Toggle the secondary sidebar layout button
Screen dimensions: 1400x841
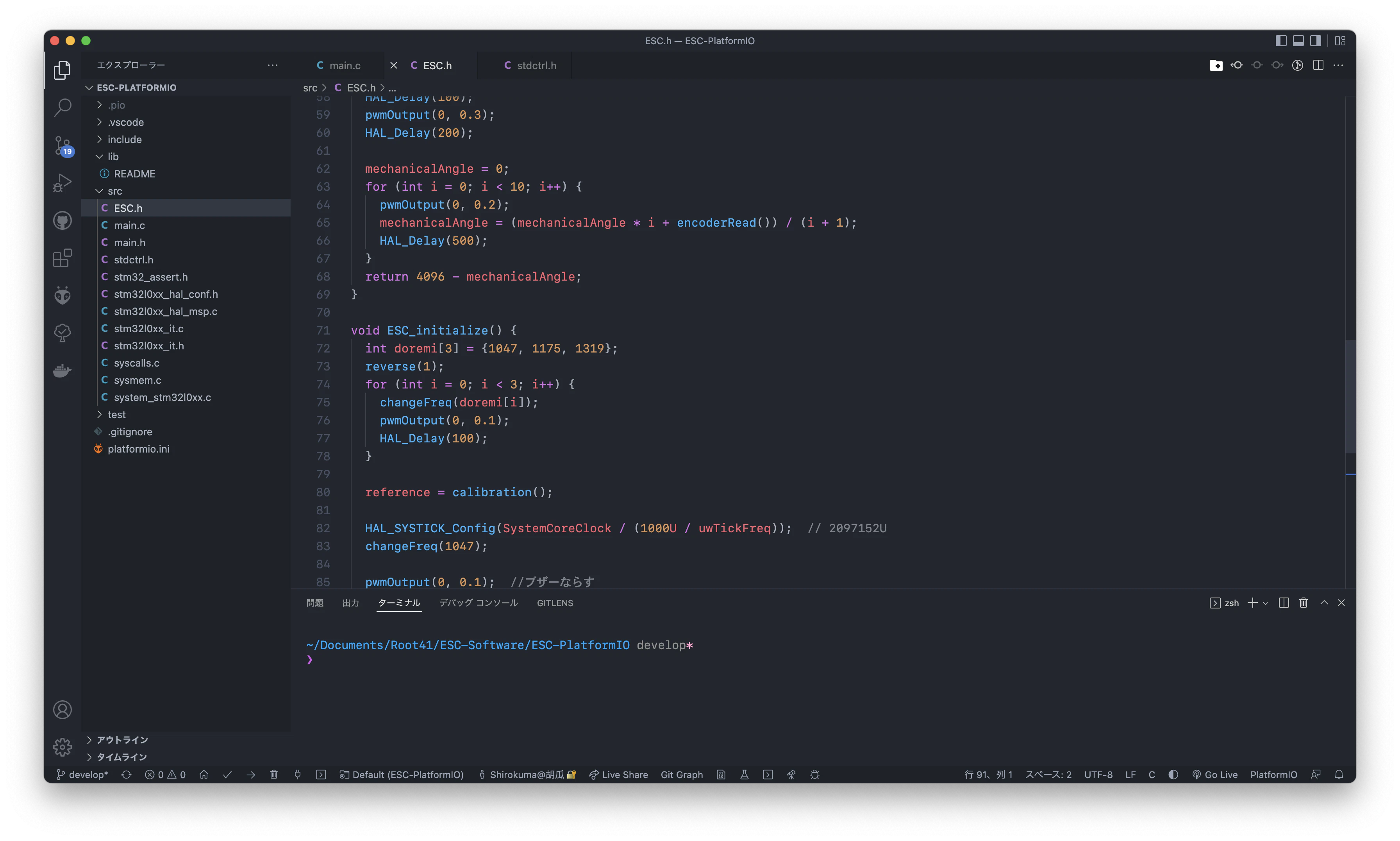1316,41
